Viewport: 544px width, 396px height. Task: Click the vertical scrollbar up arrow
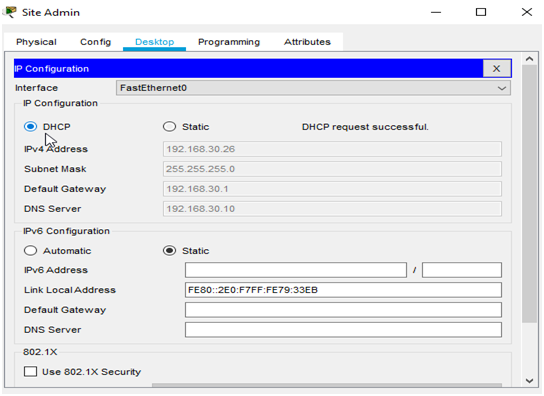click(529, 59)
